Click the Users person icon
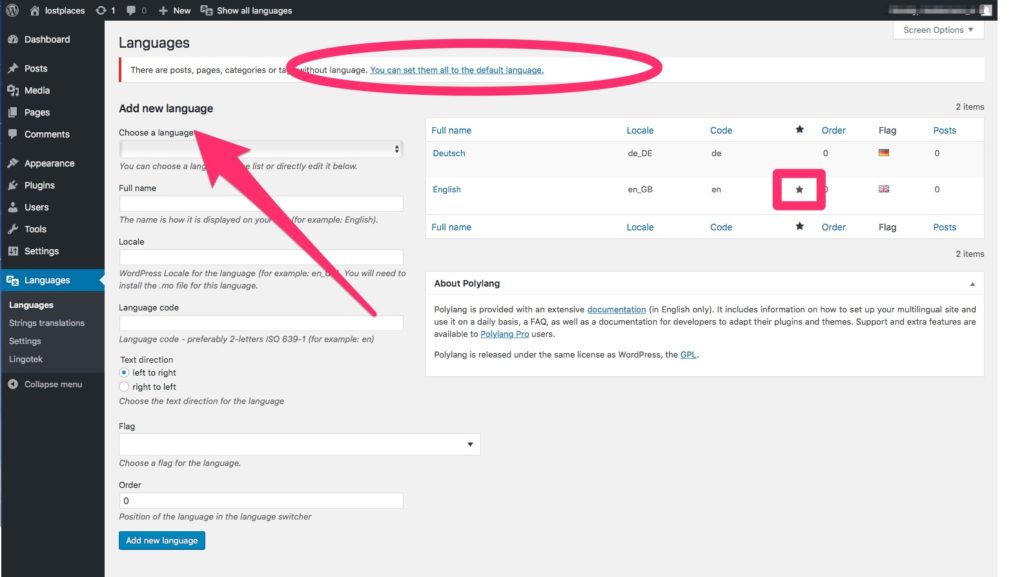 coord(13,207)
